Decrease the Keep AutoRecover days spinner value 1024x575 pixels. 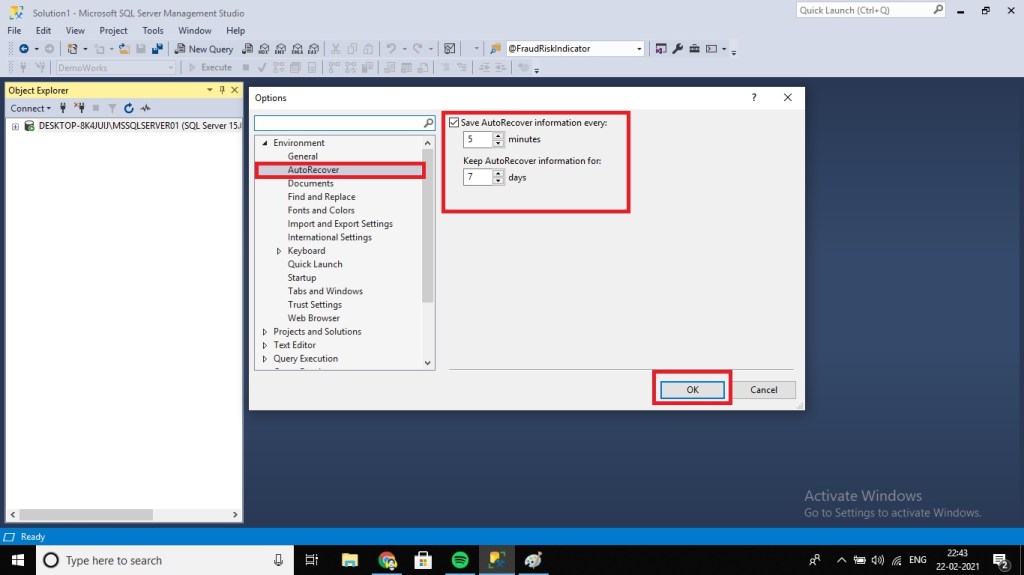click(x=499, y=181)
